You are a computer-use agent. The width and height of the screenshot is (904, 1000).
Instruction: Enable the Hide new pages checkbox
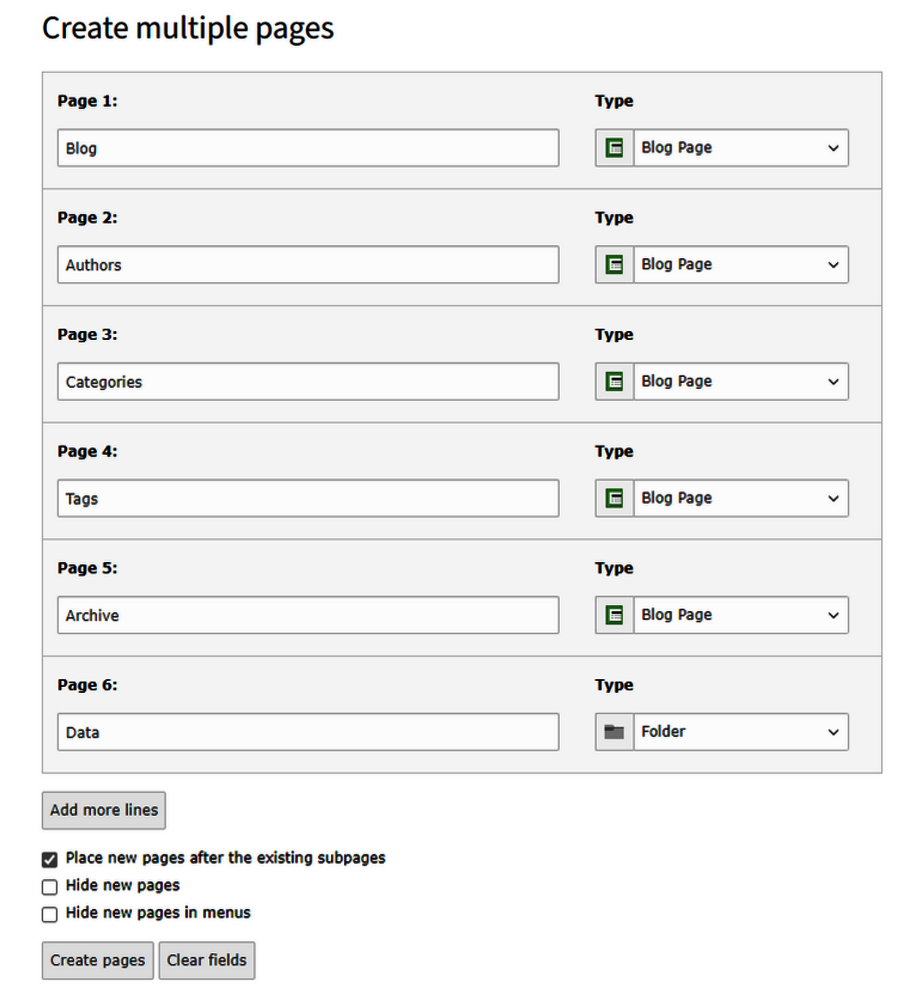click(x=50, y=886)
